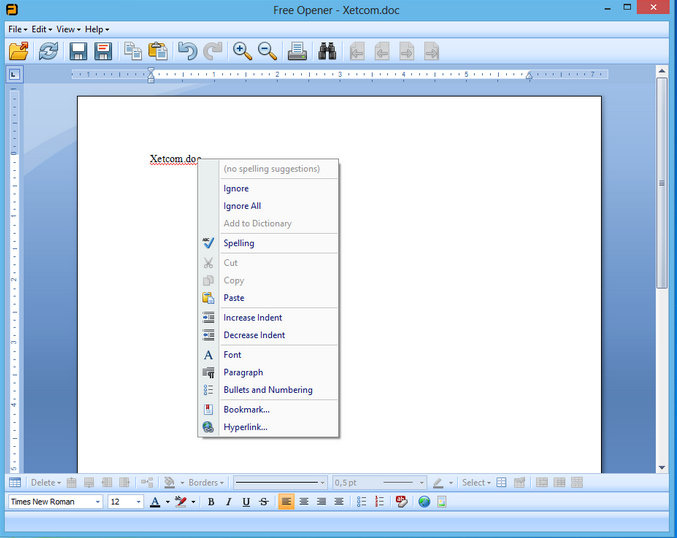Click the vertical scrollbar thumb
677x538 pixels.
pos(662,183)
